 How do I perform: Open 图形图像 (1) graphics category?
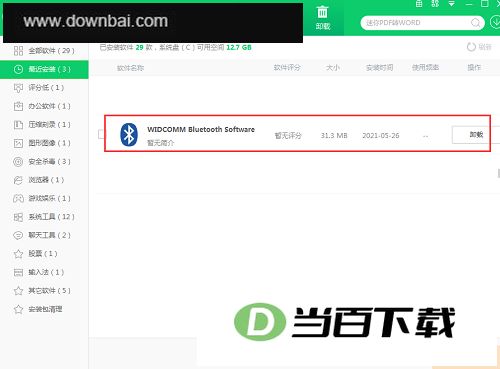[x=44, y=143]
